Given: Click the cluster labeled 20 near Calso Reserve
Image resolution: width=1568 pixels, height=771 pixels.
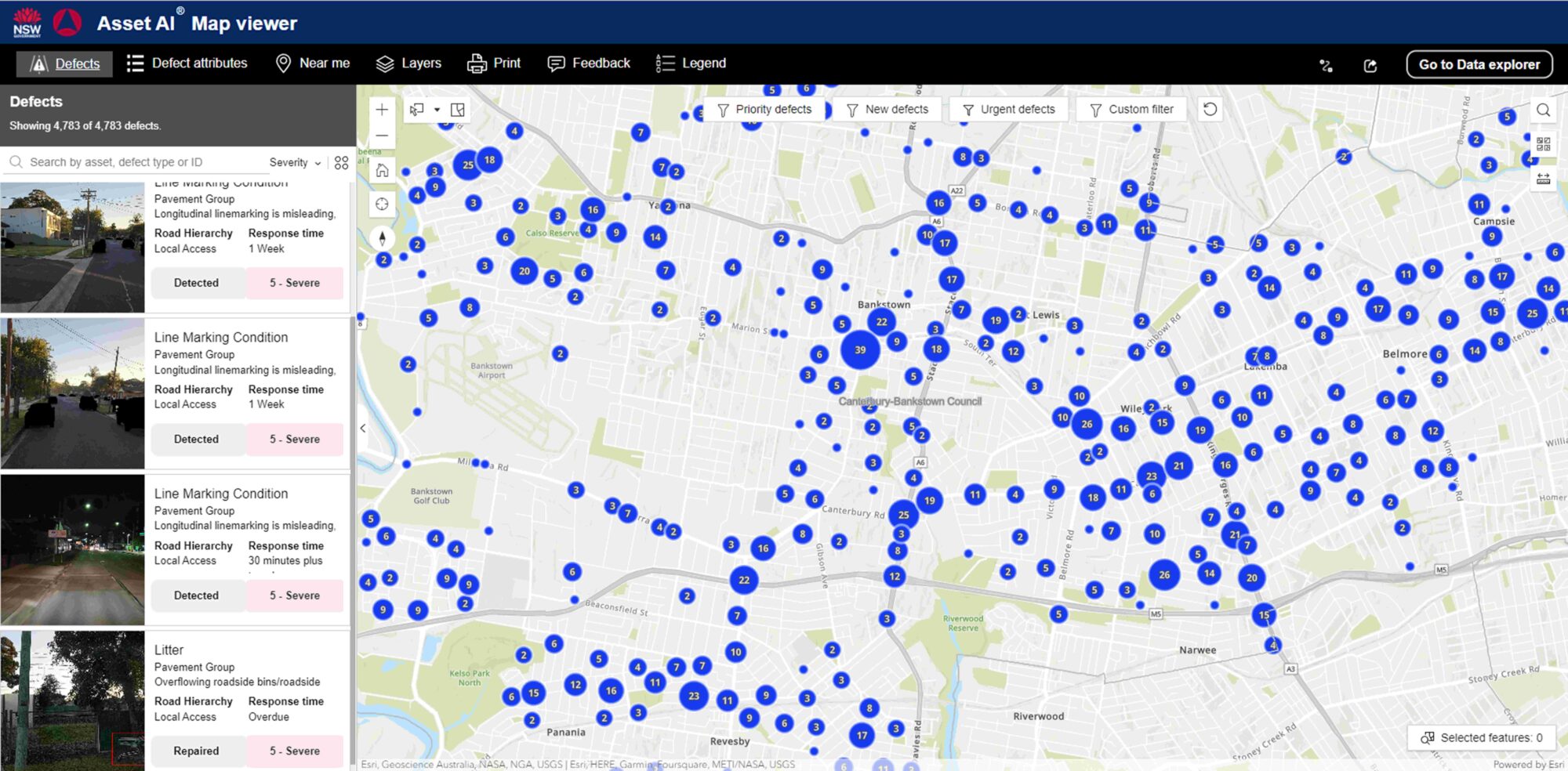Looking at the screenshot, I should pos(524,271).
